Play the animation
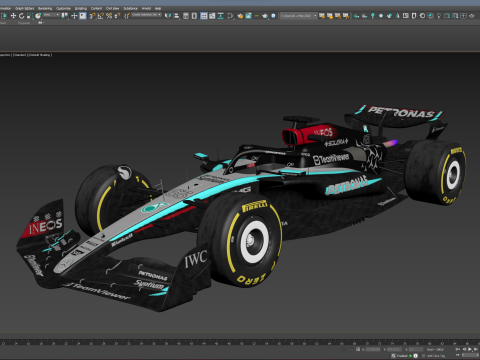 470,349
